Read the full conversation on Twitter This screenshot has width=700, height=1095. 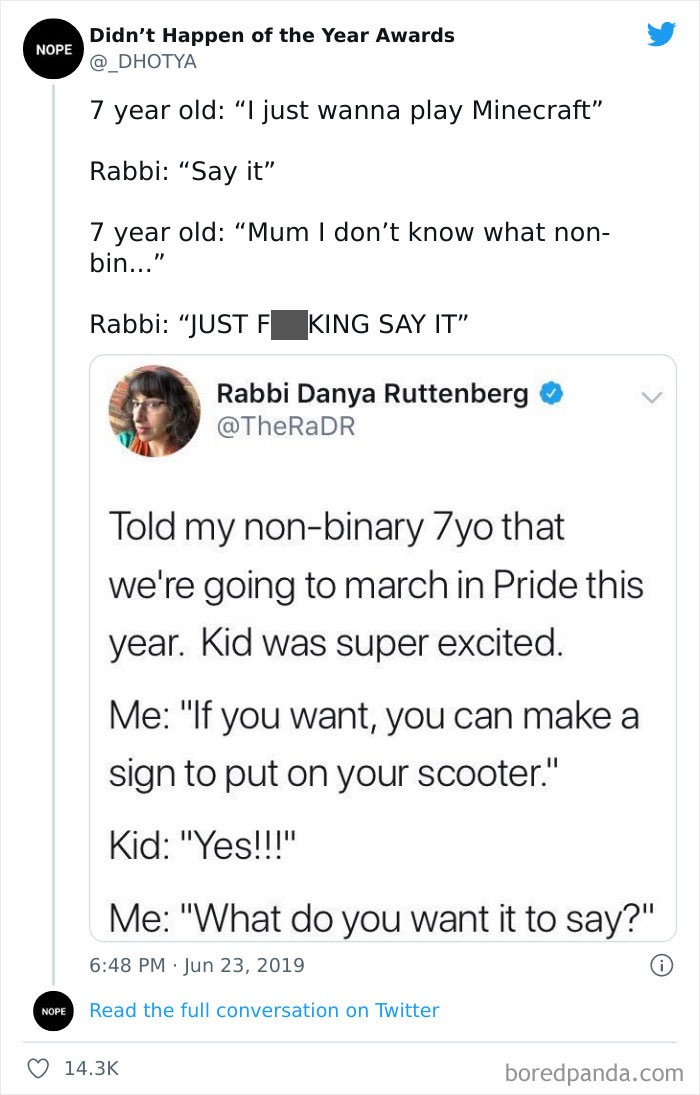pyautogui.click(x=264, y=1010)
